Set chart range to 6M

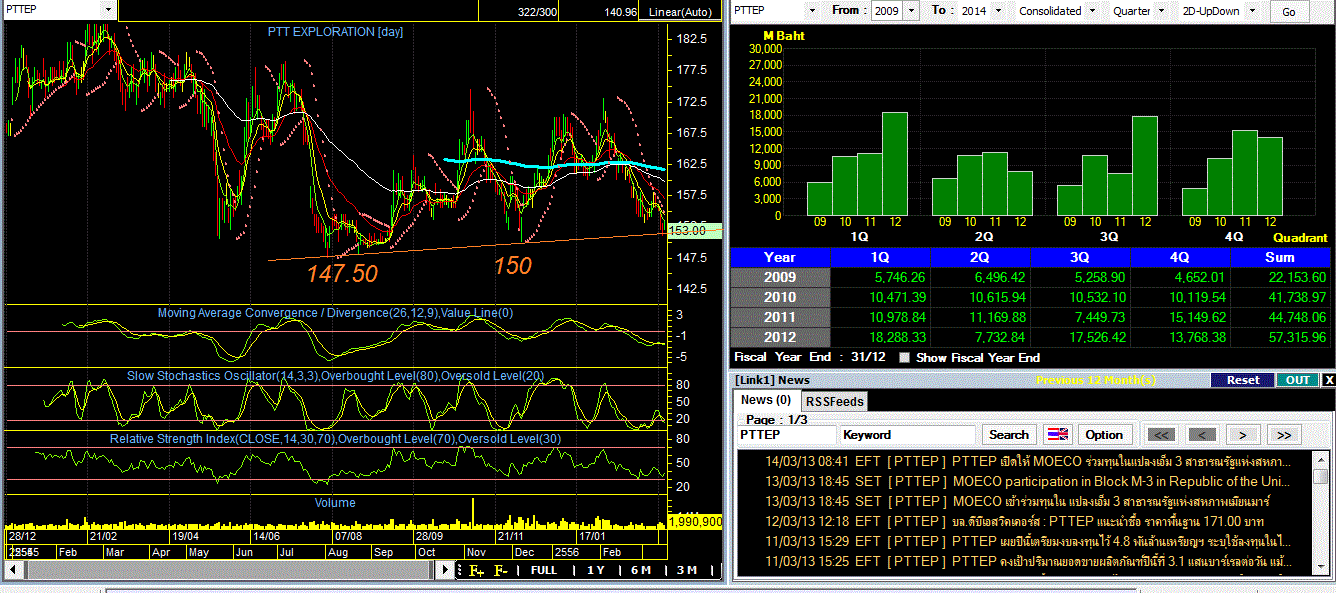[640, 570]
